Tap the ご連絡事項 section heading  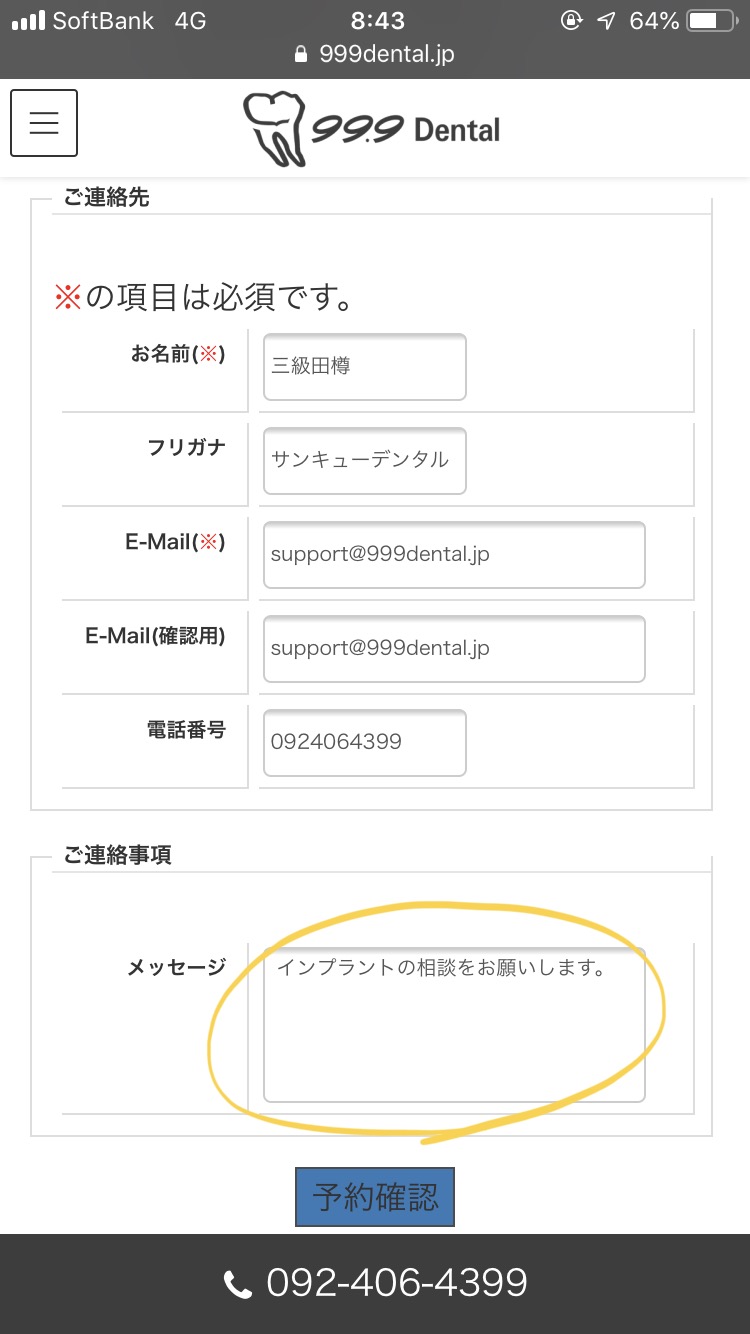coord(117,856)
